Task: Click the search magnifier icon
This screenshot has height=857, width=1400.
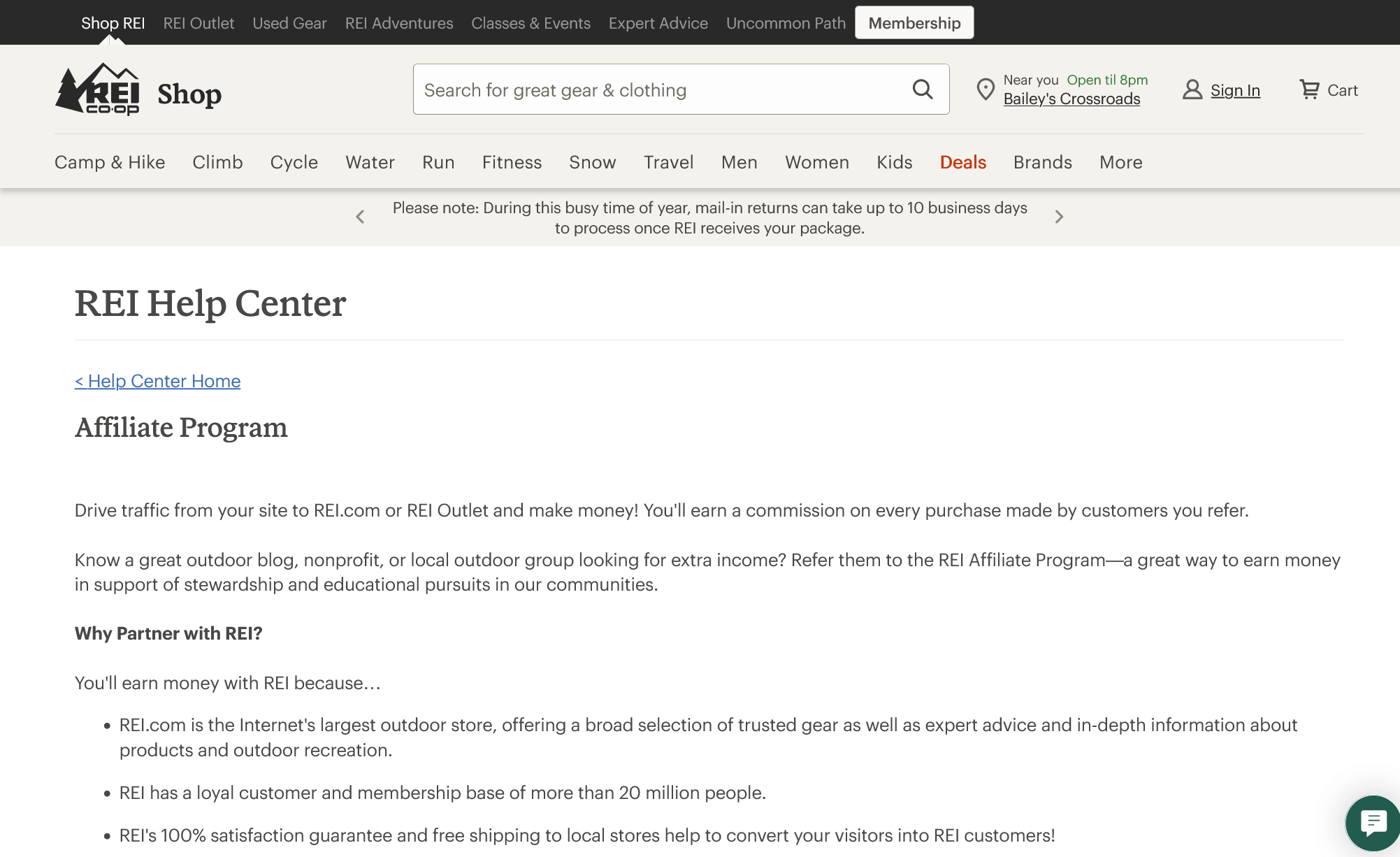Action: [x=923, y=89]
